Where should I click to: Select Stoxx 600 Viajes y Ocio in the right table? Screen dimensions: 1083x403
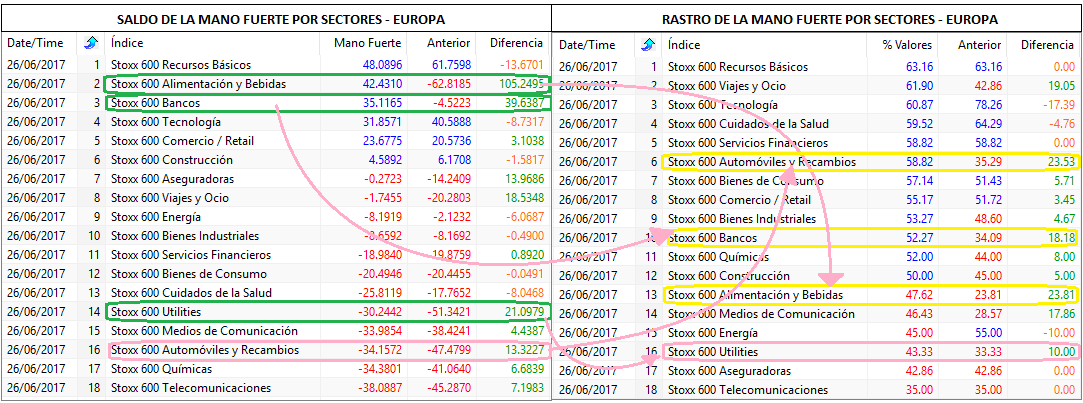pyautogui.click(x=727, y=86)
